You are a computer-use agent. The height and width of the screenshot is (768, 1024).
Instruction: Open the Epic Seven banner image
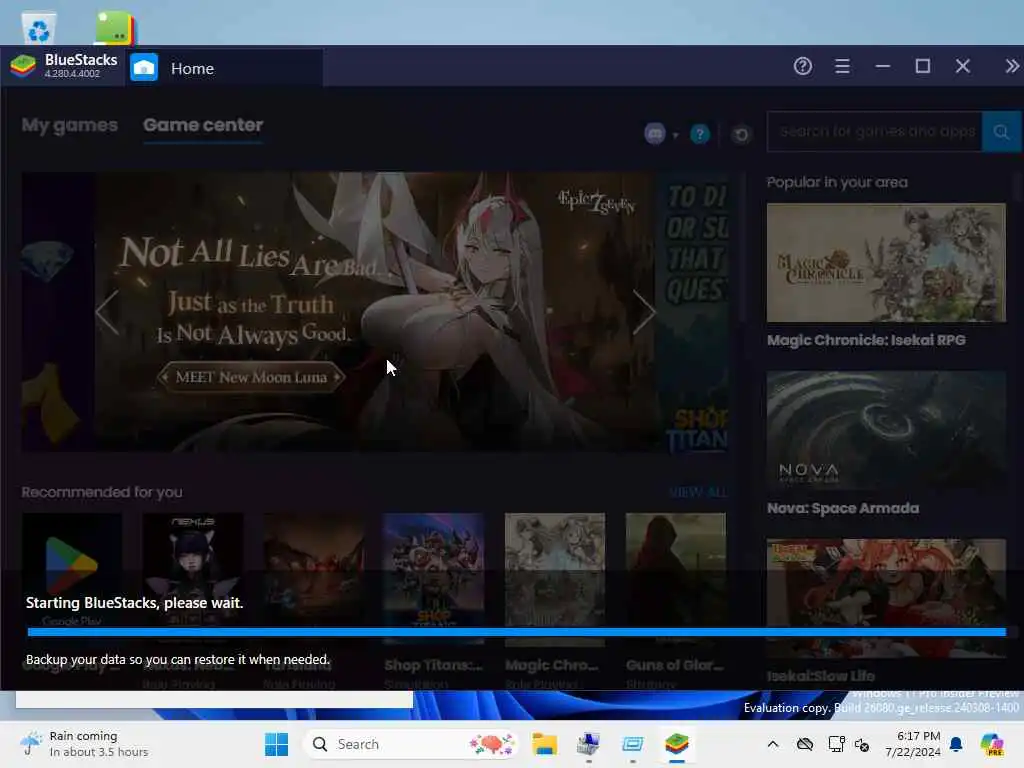click(x=374, y=312)
